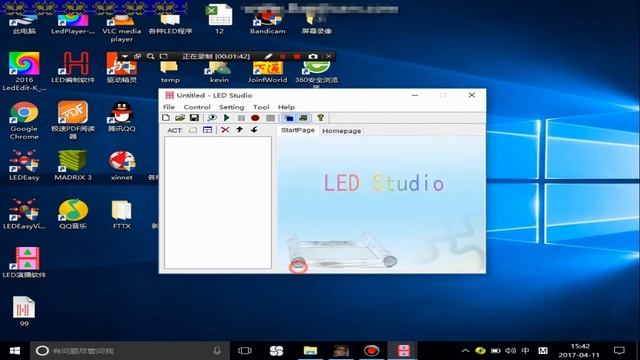The image size is (640, 360).
Task: Toggle the blue screen display toolbar icon
Action: click(x=289, y=118)
